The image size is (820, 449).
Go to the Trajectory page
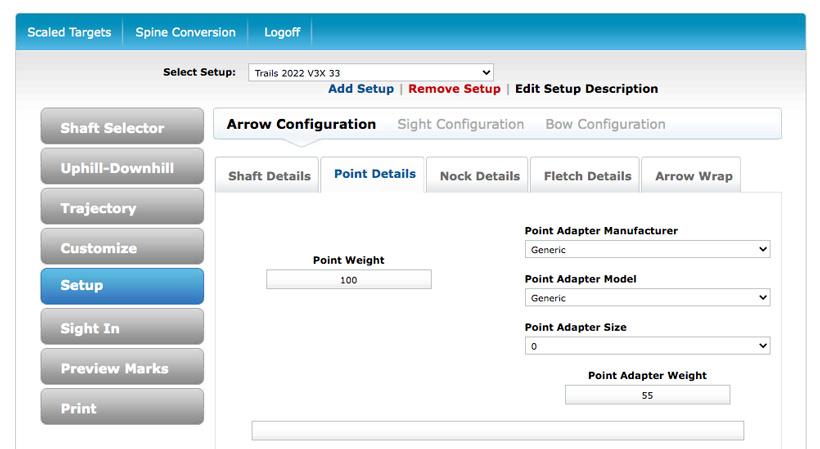click(x=122, y=208)
